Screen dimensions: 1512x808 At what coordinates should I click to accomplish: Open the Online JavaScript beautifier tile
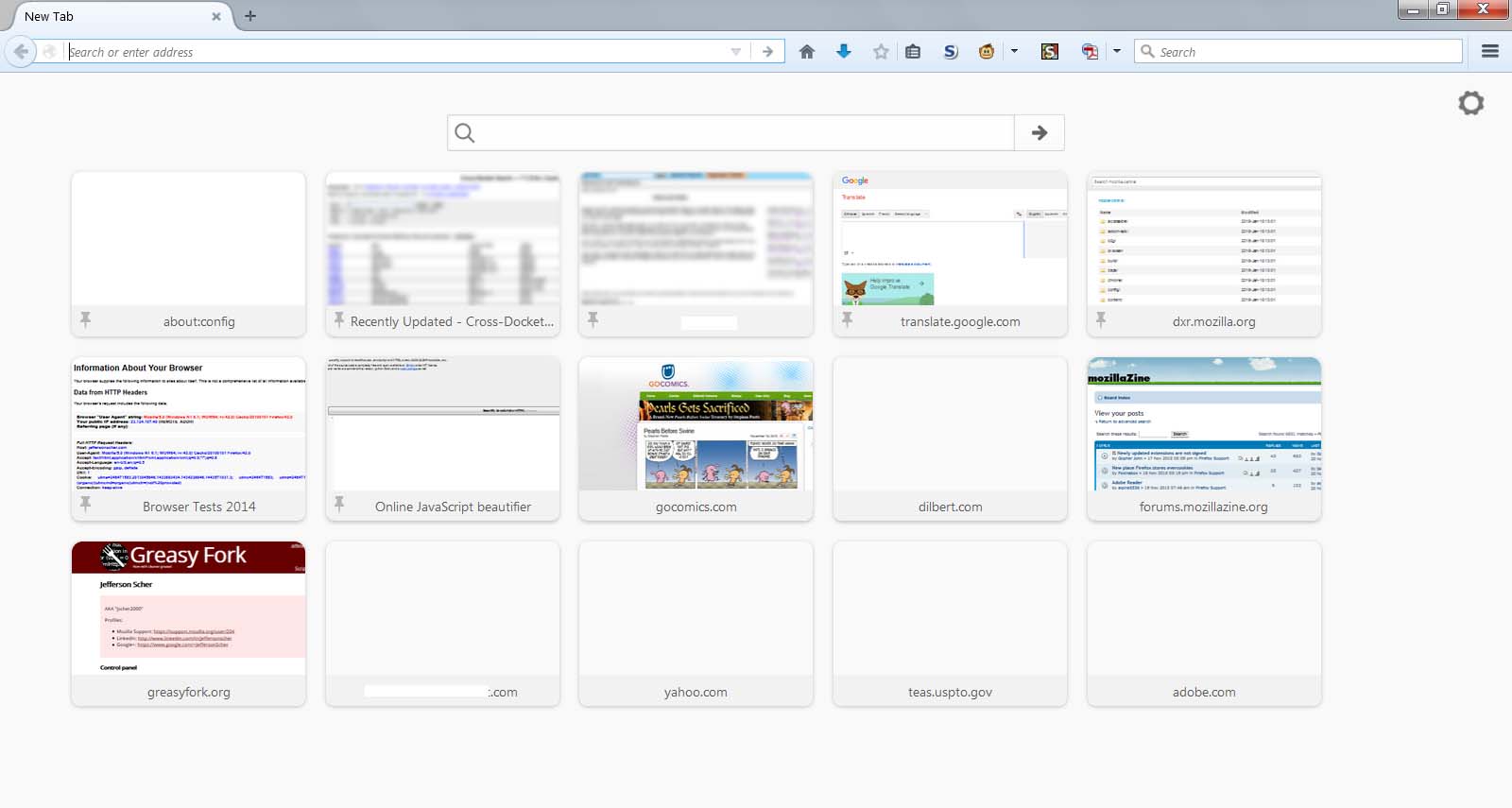pos(442,439)
